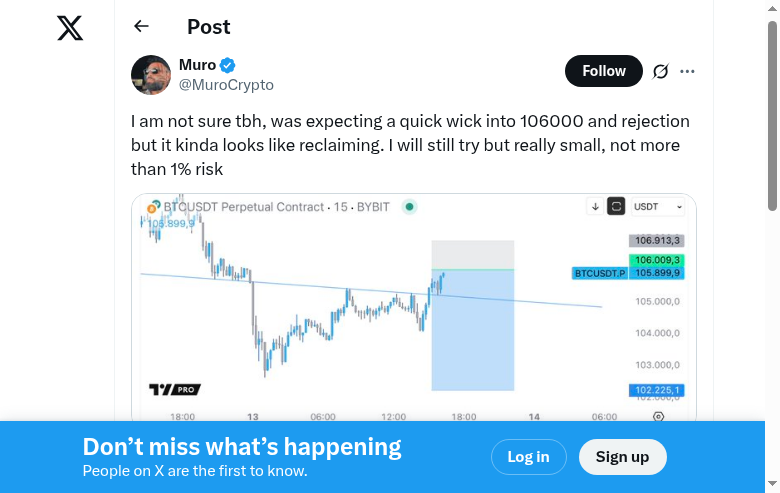
Task: Click the BTCUSDT Perpetual Contract symbol title
Action: click(x=243, y=207)
